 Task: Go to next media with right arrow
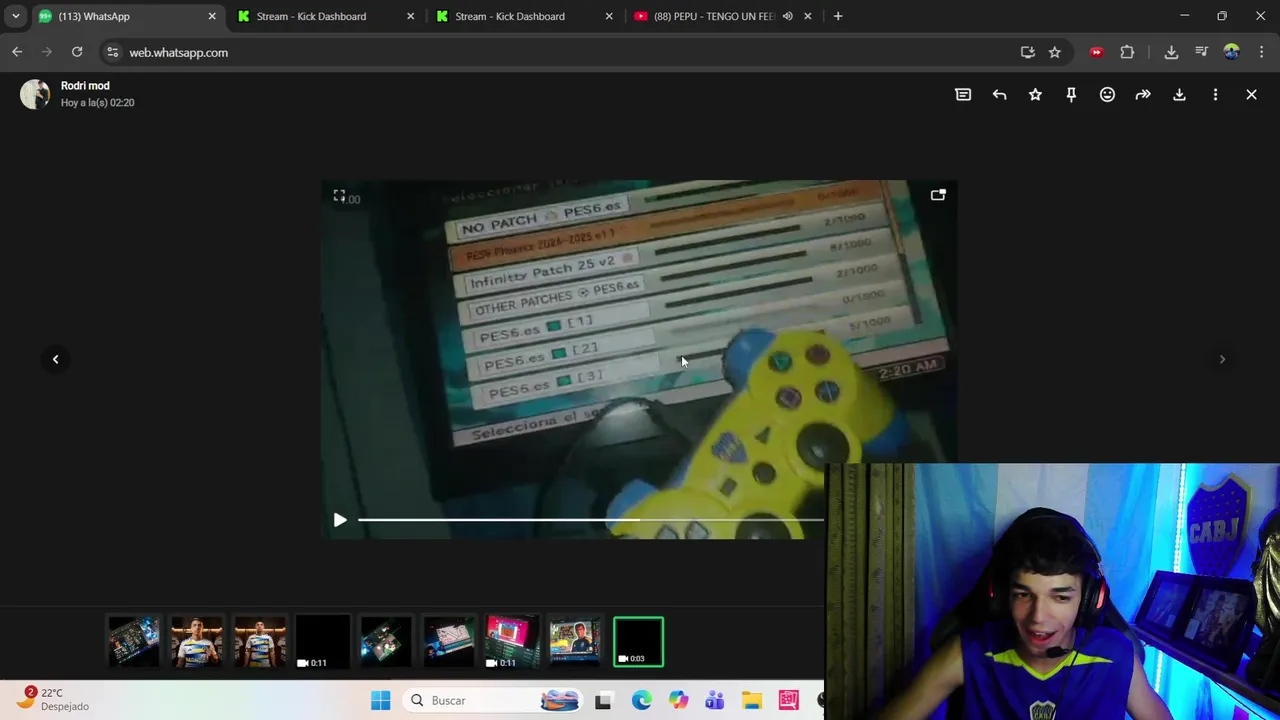pyautogui.click(x=1222, y=359)
